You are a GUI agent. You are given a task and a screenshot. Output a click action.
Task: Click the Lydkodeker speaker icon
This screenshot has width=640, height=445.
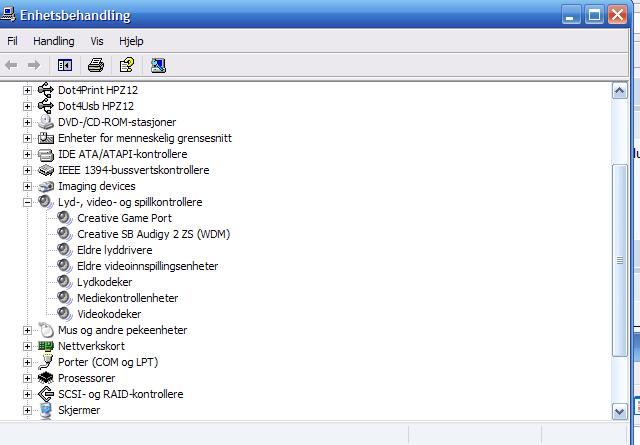coord(64,282)
